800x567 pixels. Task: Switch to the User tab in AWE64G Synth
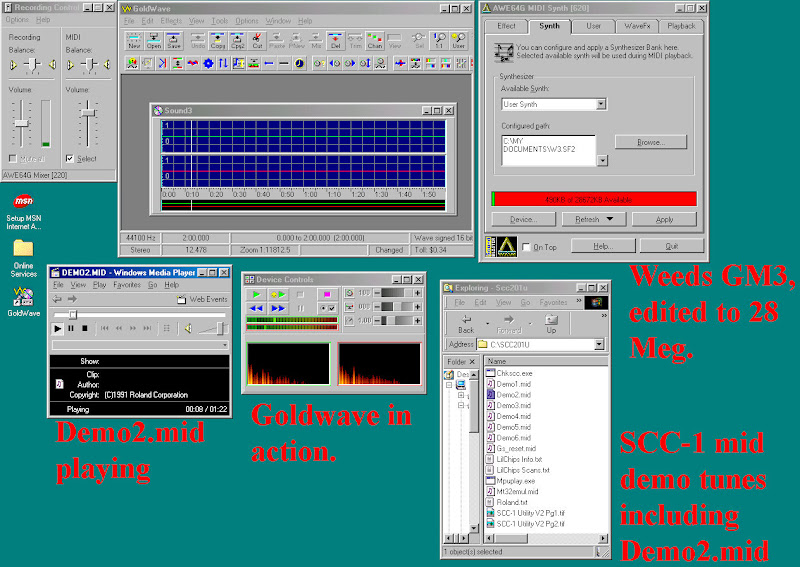593,26
